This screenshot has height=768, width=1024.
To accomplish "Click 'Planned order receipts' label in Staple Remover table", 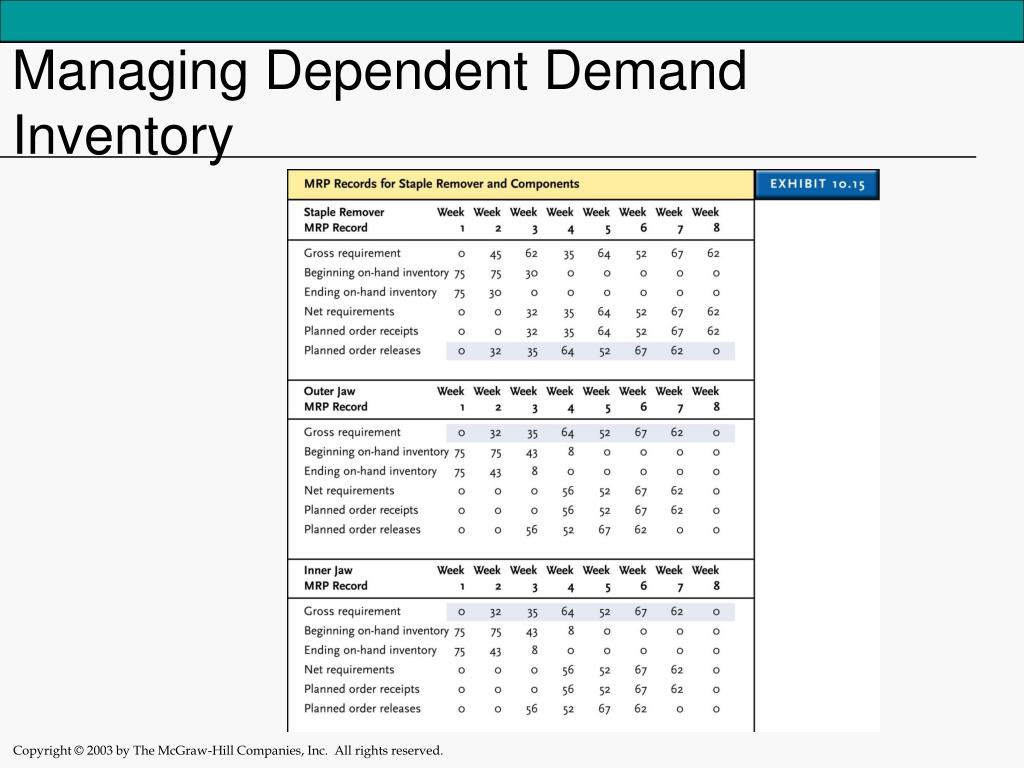I will [x=360, y=331].
